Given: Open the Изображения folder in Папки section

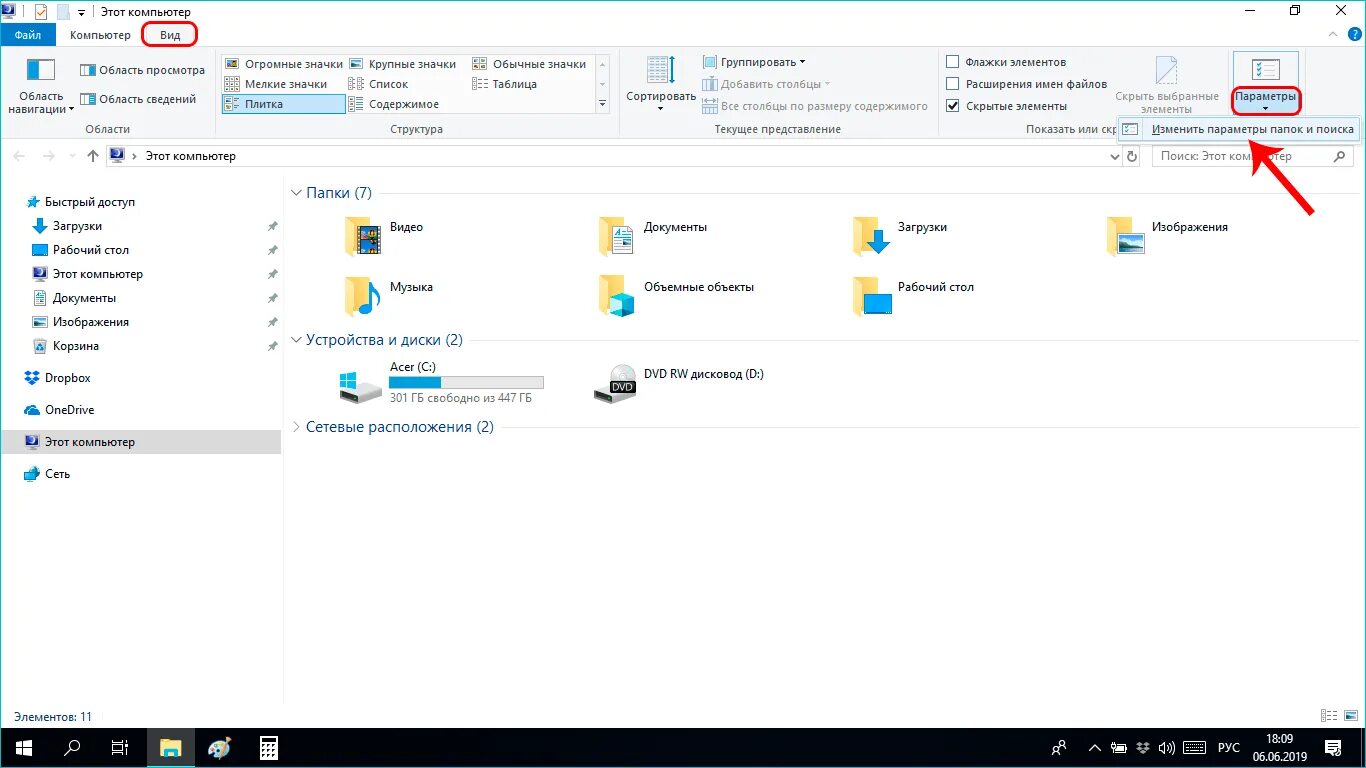Looking at the screenshot, I should pos(1125,236).
